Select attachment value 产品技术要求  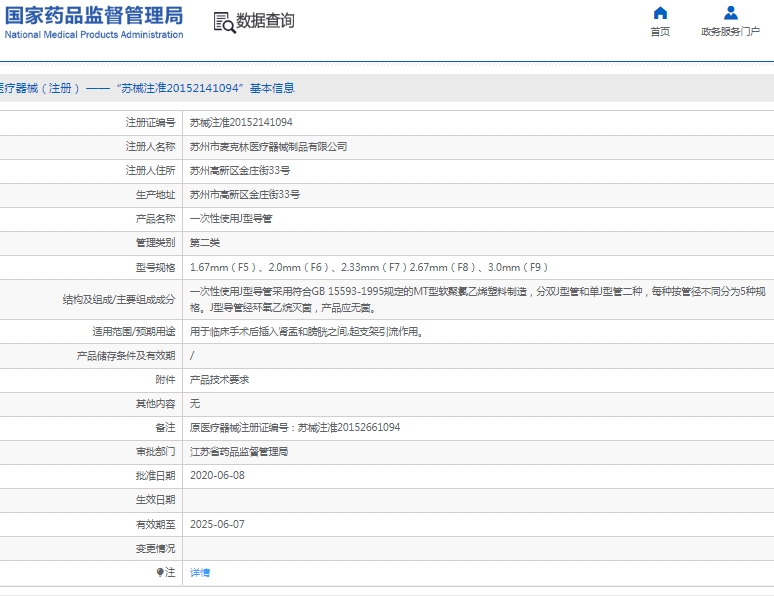tap(220, 380)
